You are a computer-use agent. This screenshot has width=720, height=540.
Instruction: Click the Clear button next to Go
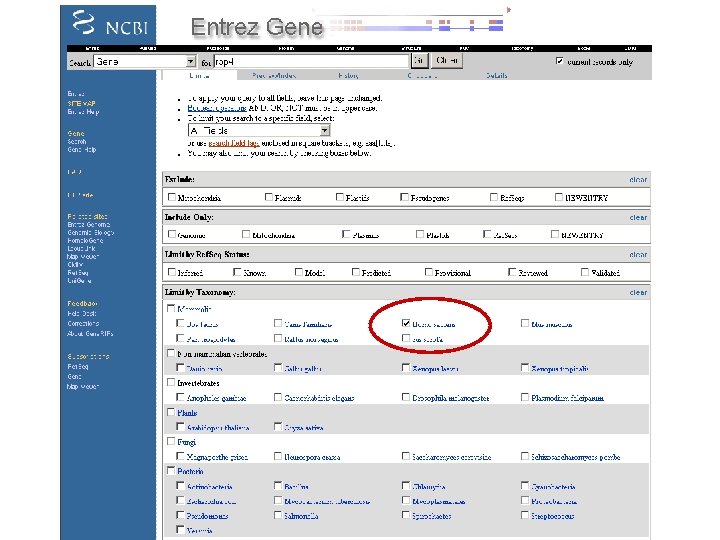point(446,61)
